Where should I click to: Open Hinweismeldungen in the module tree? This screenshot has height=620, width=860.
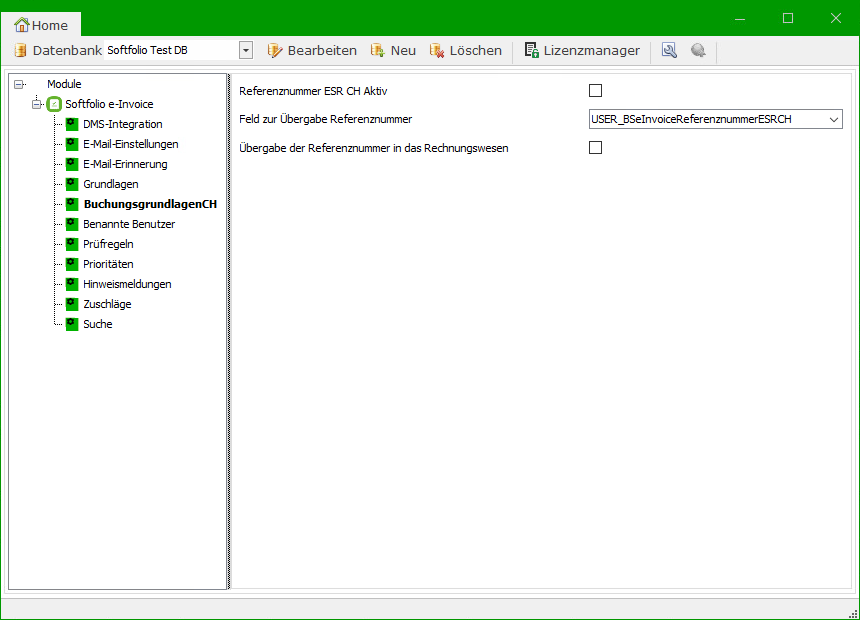click(x=127, y=284)
